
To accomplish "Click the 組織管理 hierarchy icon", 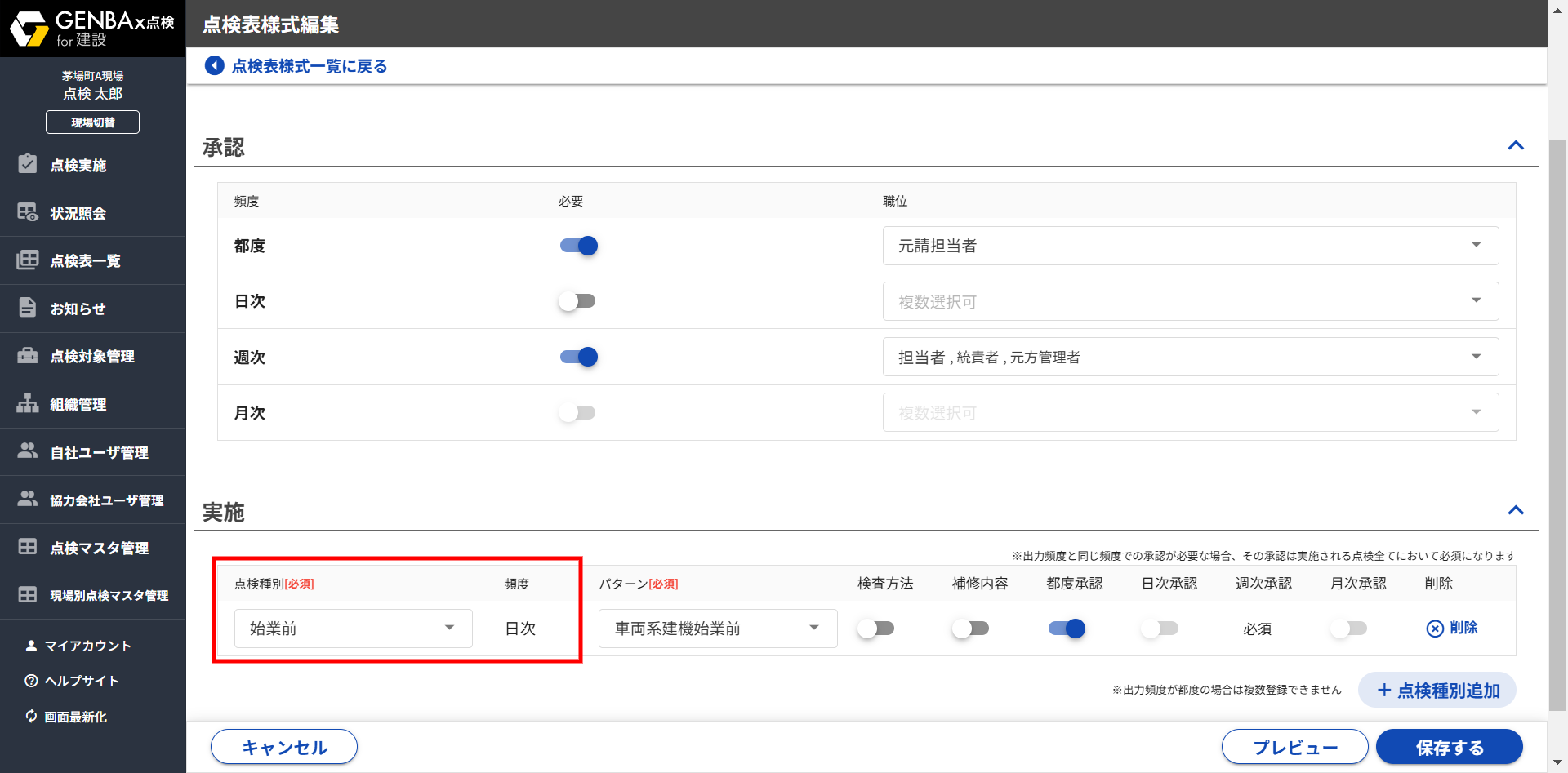I will [x=28, y=403].
